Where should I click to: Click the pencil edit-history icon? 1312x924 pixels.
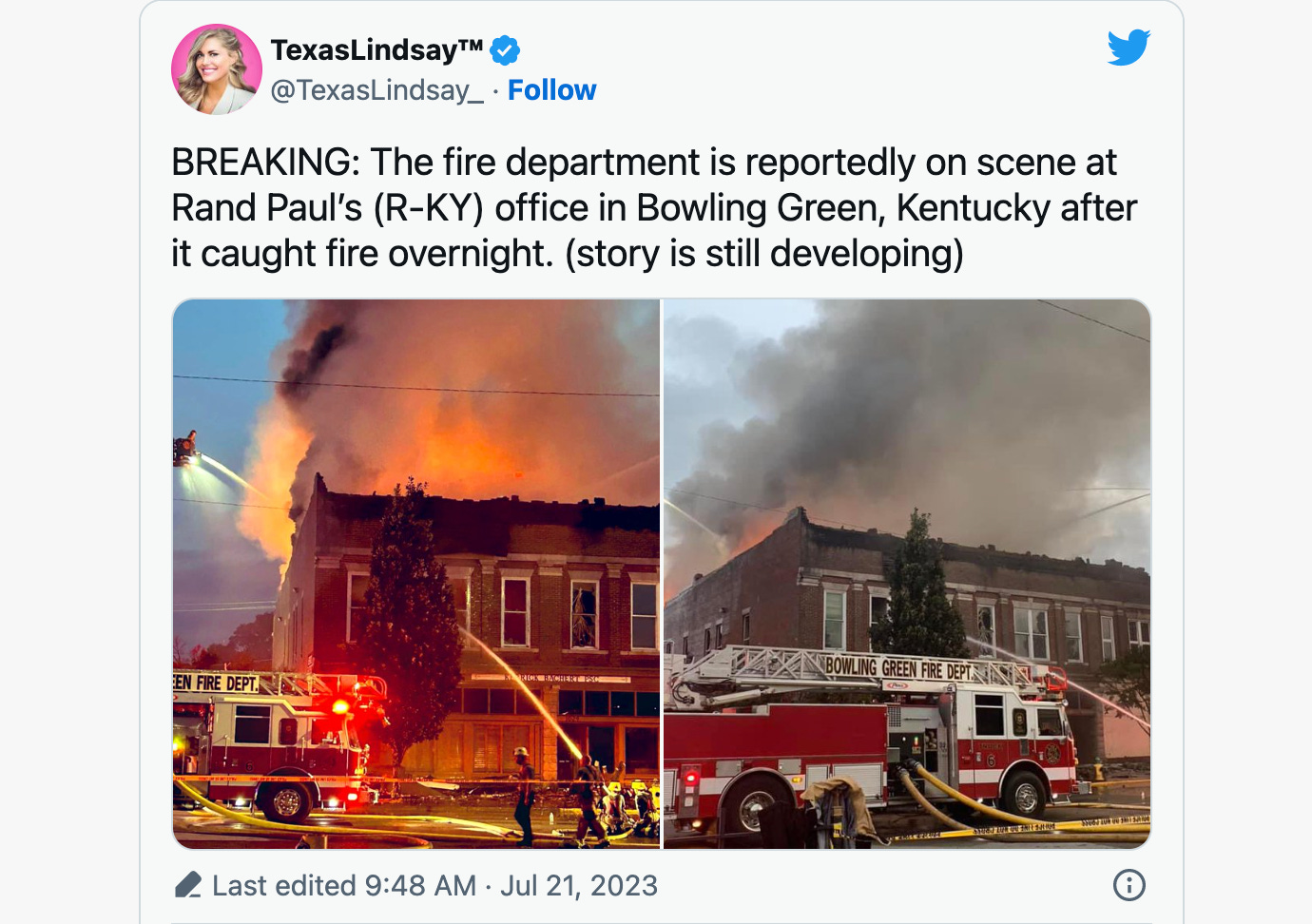[x=188, y=885]
